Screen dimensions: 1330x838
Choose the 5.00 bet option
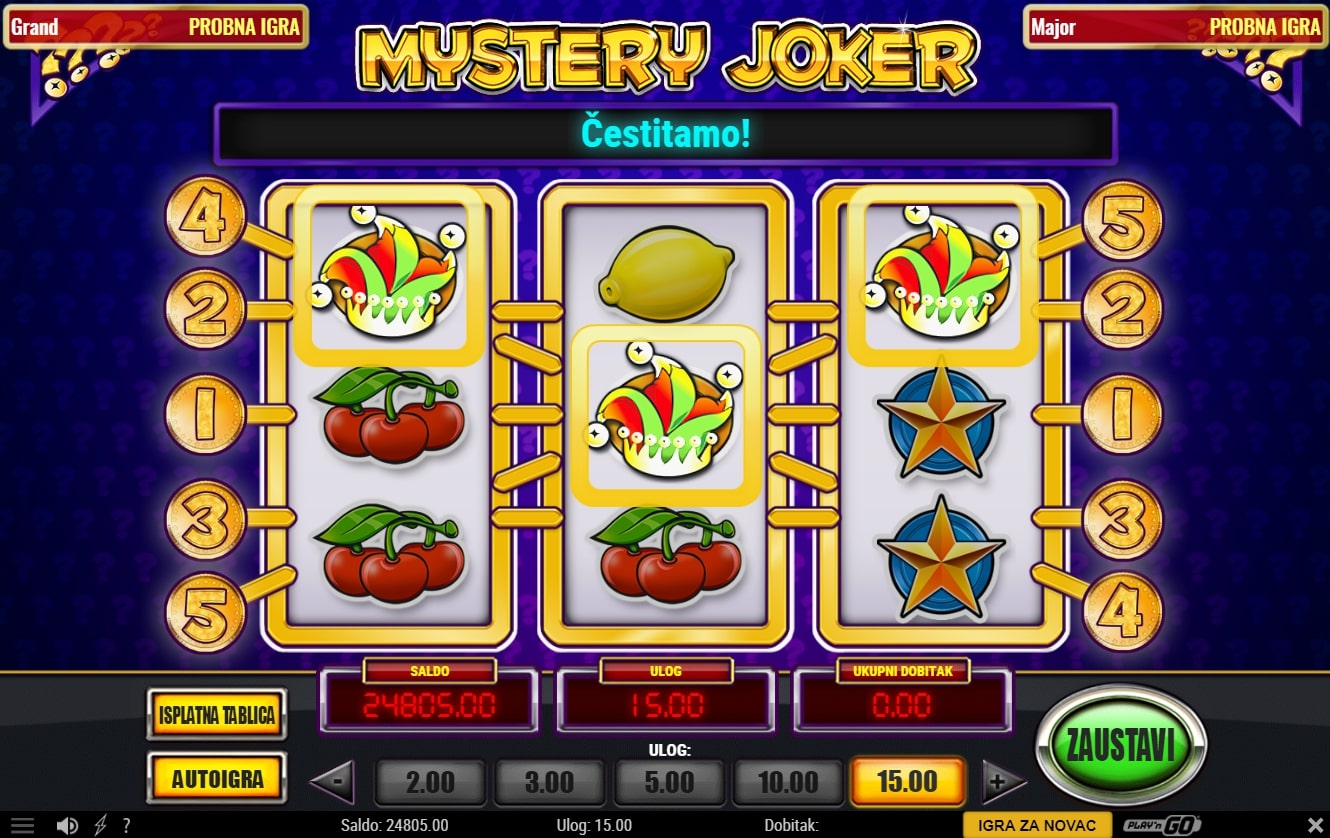click(669, 782)
